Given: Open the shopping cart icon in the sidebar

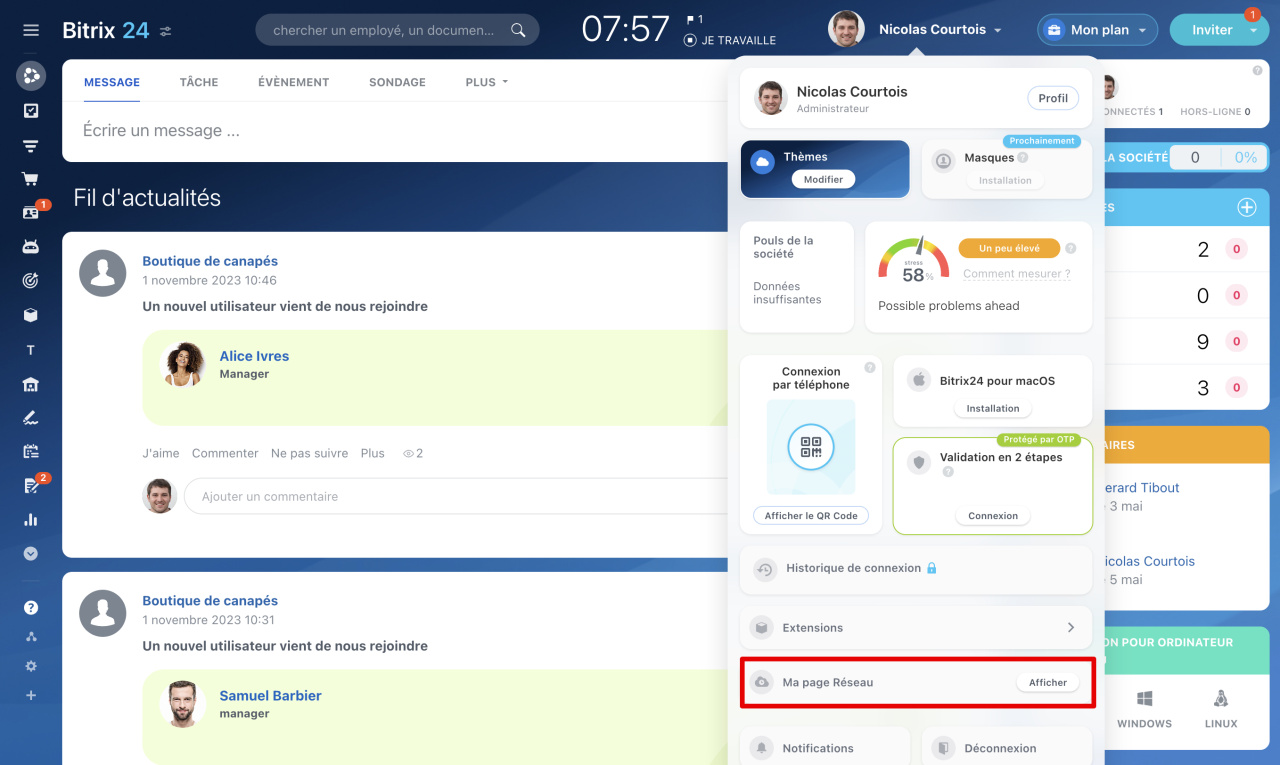Looking at the screenshot, I should pyautogui.click(x=31, y=180).
